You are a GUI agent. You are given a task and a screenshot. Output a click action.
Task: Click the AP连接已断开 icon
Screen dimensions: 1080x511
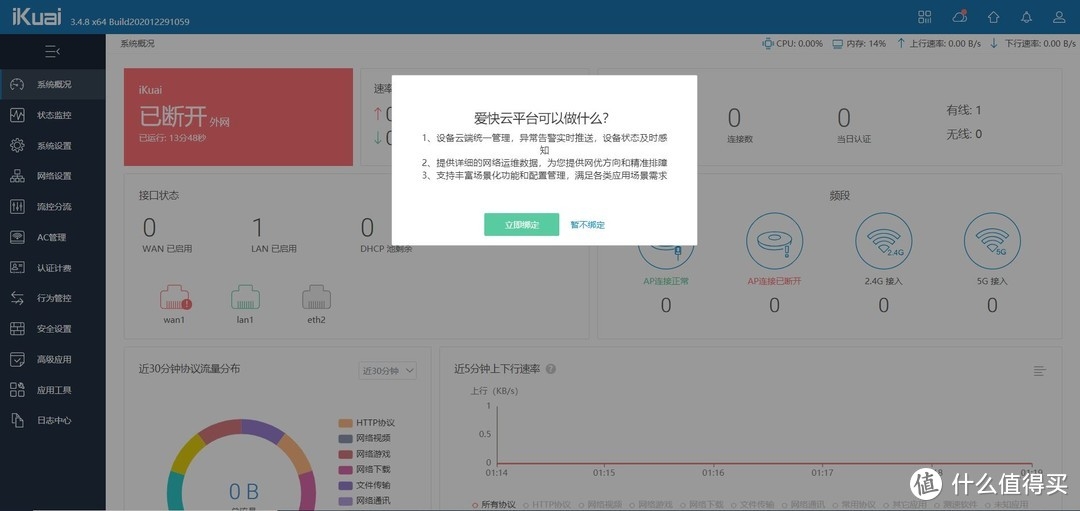point(775,240)
